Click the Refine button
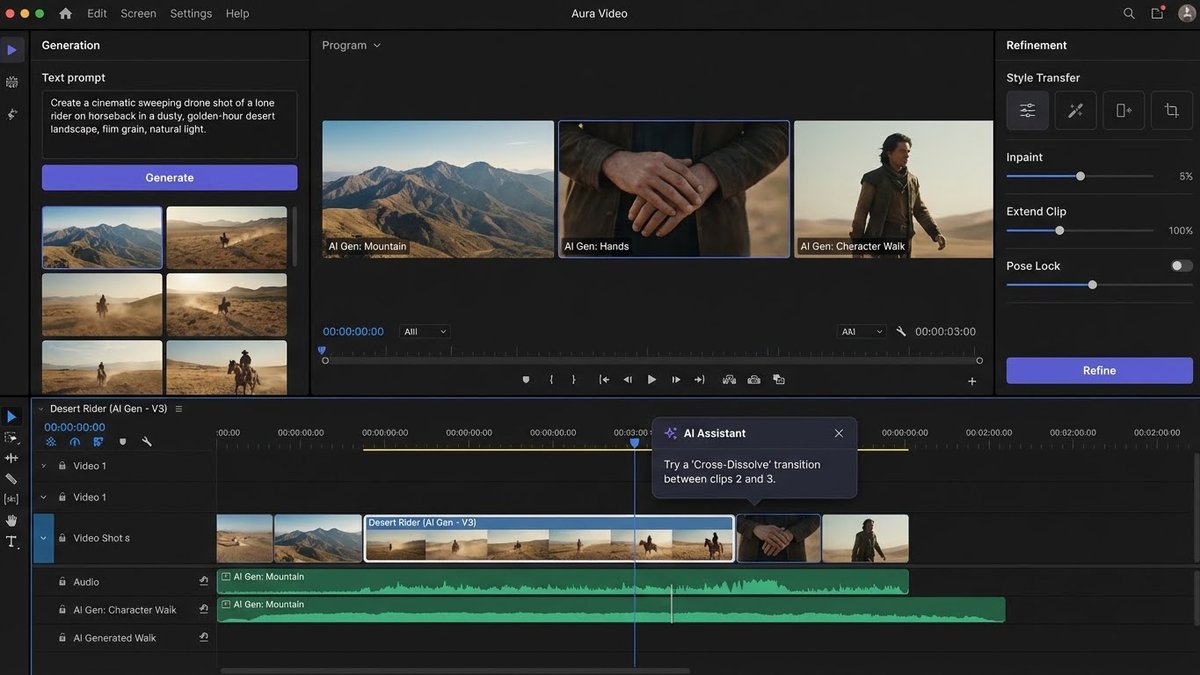 (1099, 371)
